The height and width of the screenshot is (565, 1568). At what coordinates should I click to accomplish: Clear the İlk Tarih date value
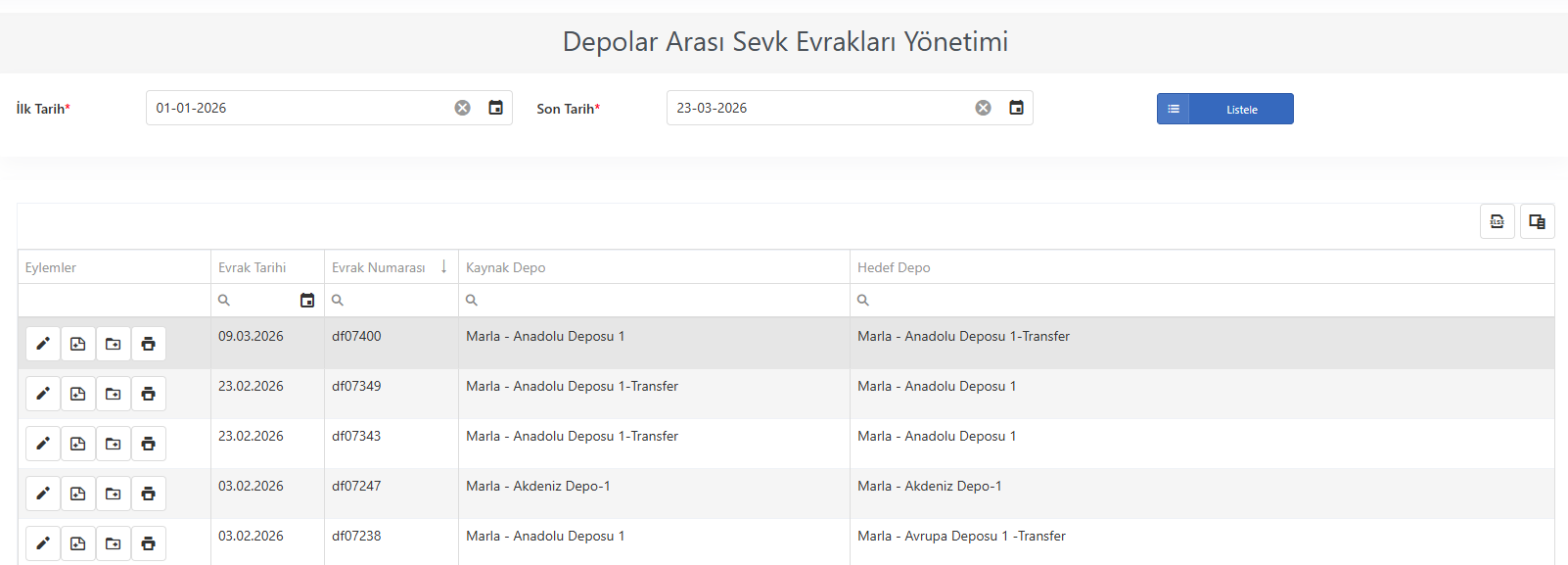462,108
